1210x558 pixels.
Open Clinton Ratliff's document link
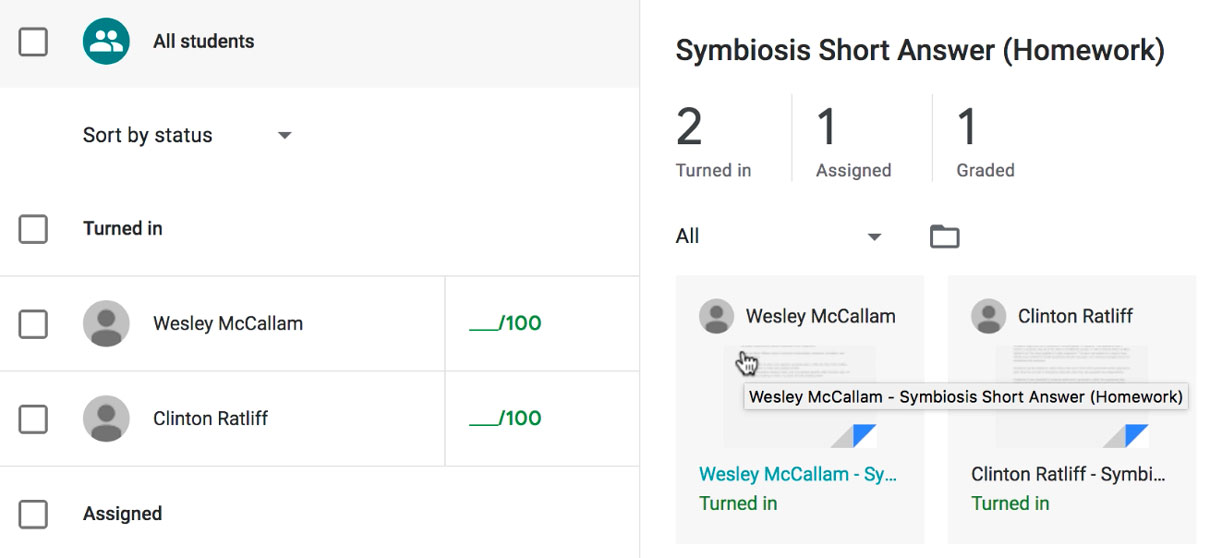click(x=1068, y=474)
